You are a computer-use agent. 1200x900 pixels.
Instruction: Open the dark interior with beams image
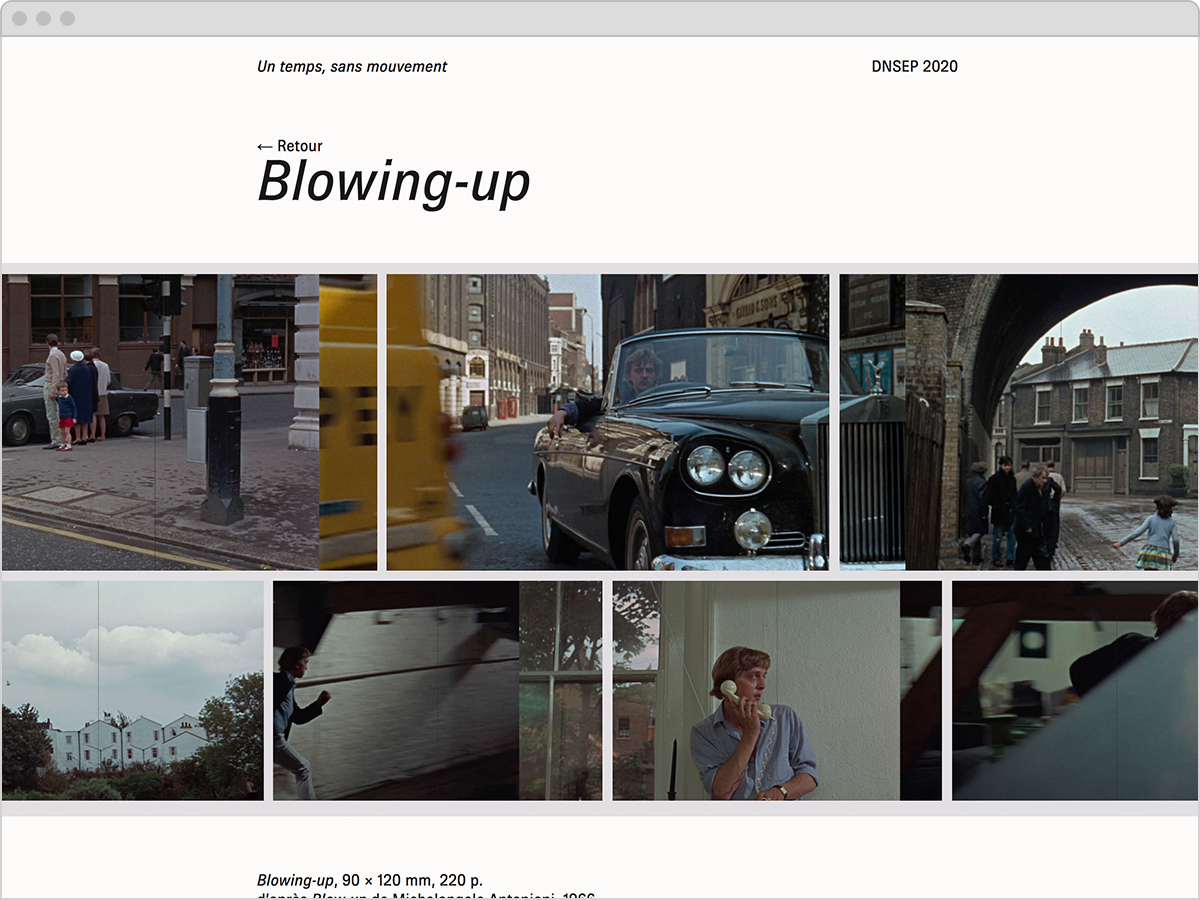(x=1075, y=691)
